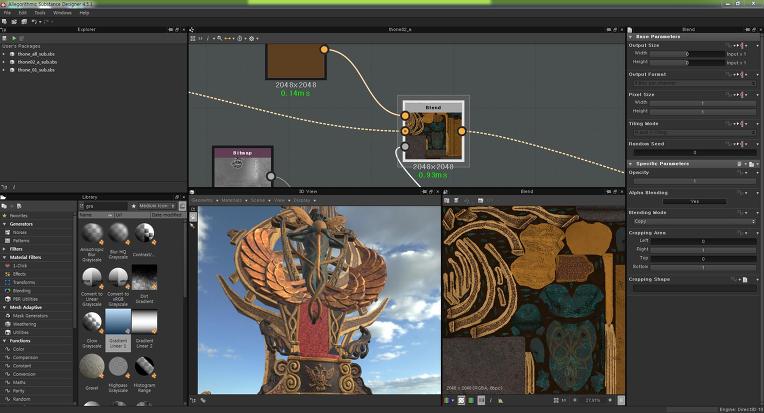
Task: Collapse the Generators library category
Action: pos(4,224)
